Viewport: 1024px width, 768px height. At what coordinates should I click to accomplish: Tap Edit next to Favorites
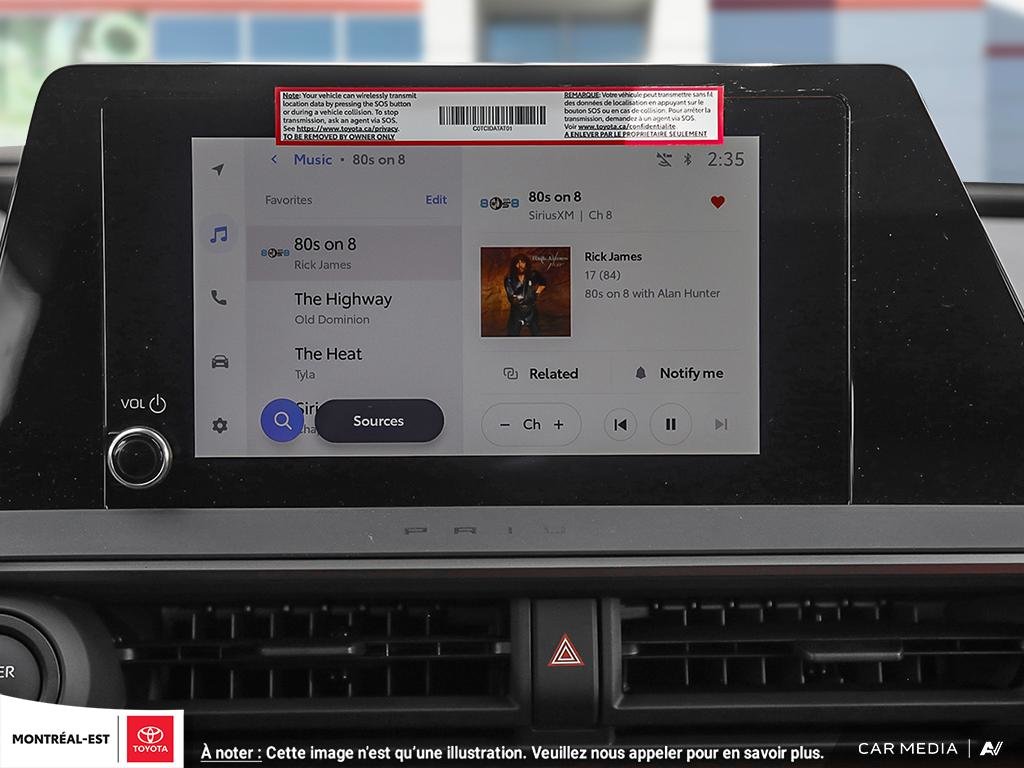436,200
